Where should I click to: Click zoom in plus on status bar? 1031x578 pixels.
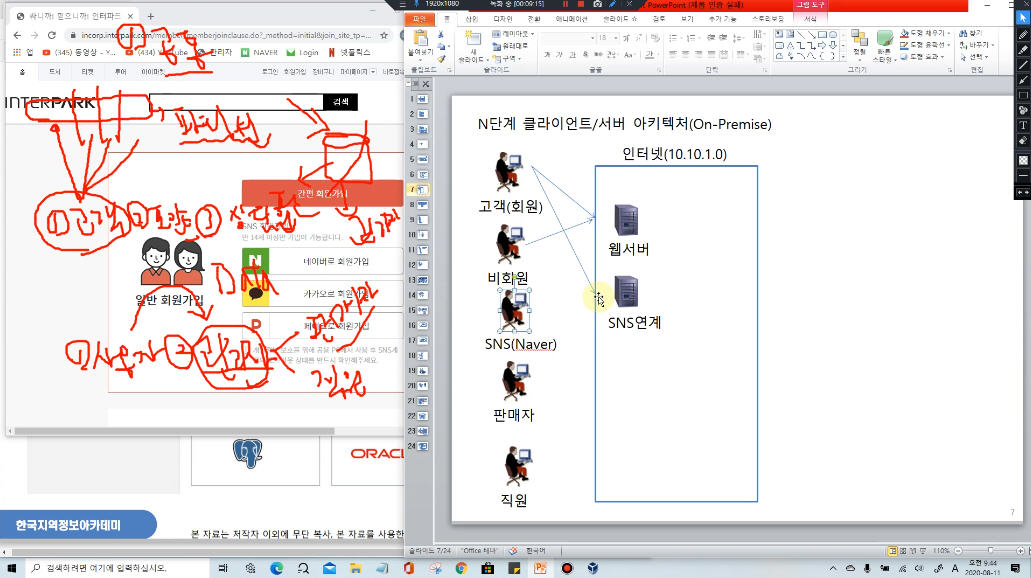pos(1020,550)
